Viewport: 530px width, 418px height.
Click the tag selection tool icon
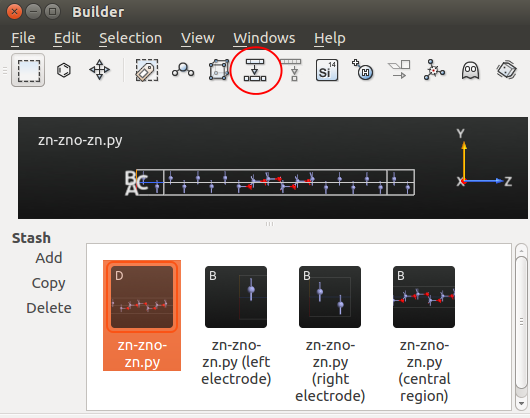pyautogui.click(x=147, y=70)
